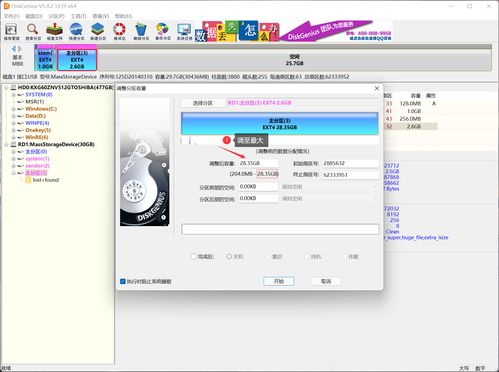Collapse the HD0 TOSHIBA disk node

pos(6,88)
